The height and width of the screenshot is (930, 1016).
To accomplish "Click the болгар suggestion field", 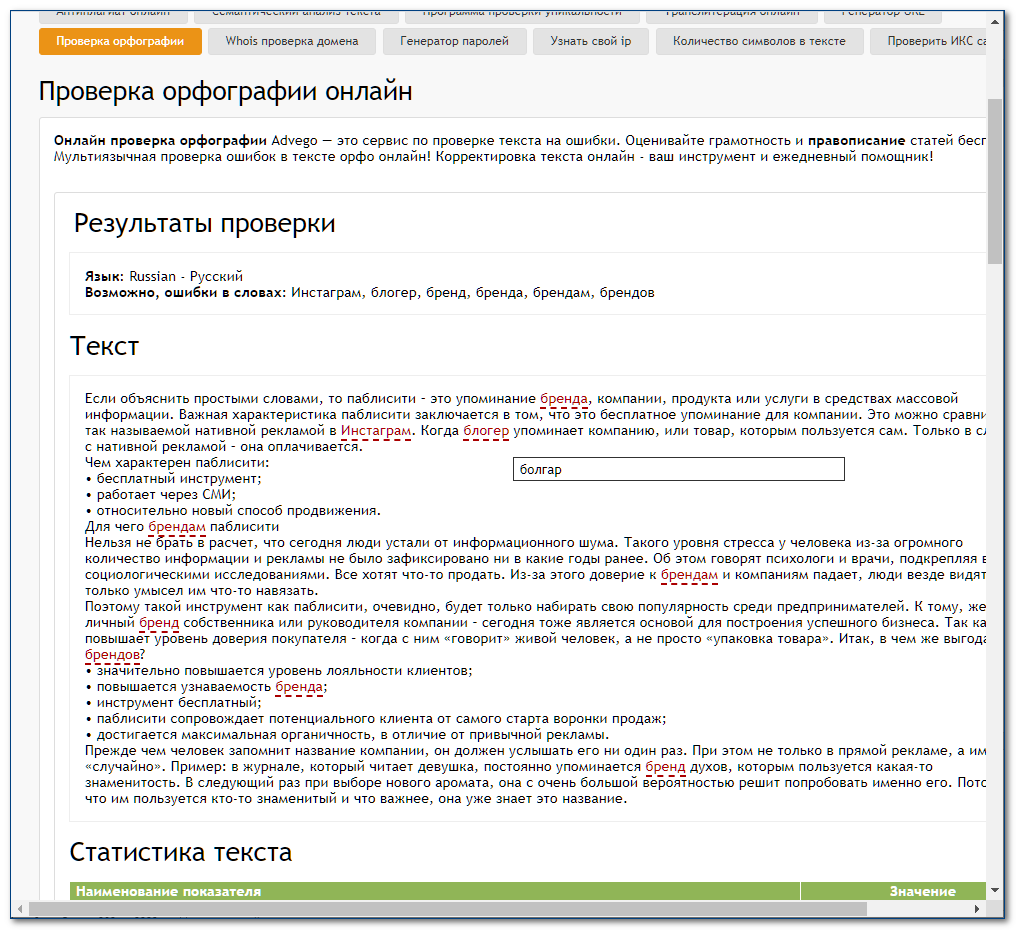I will coord(678,469).
